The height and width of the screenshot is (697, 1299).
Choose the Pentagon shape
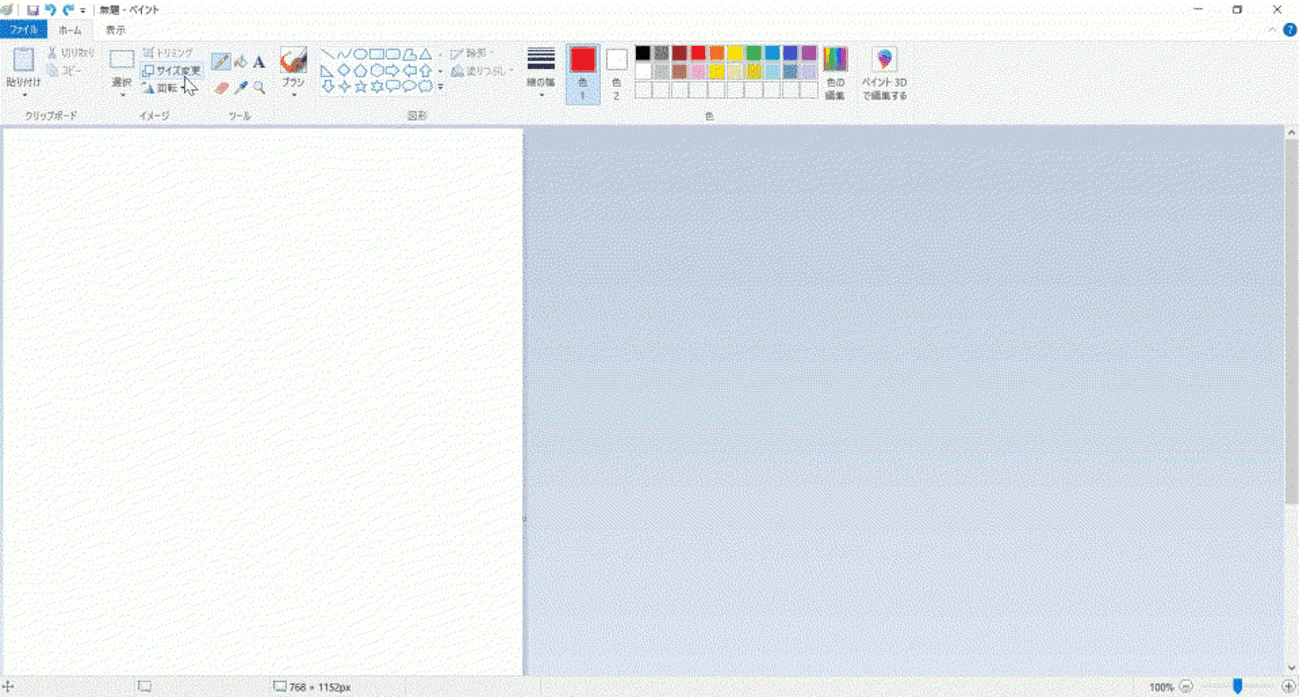[360, 71]
